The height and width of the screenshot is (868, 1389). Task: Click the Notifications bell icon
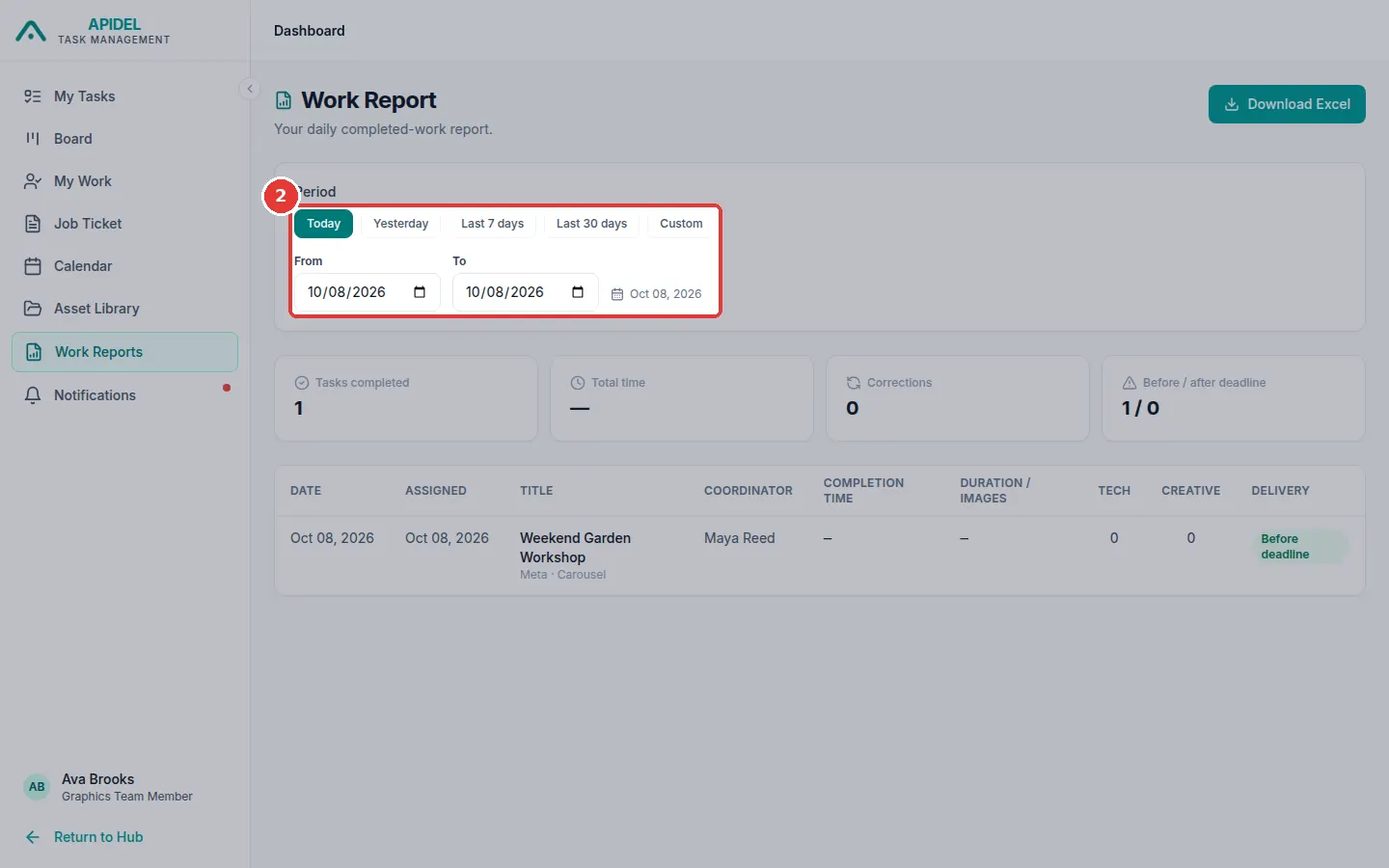(x=33, y=395)
